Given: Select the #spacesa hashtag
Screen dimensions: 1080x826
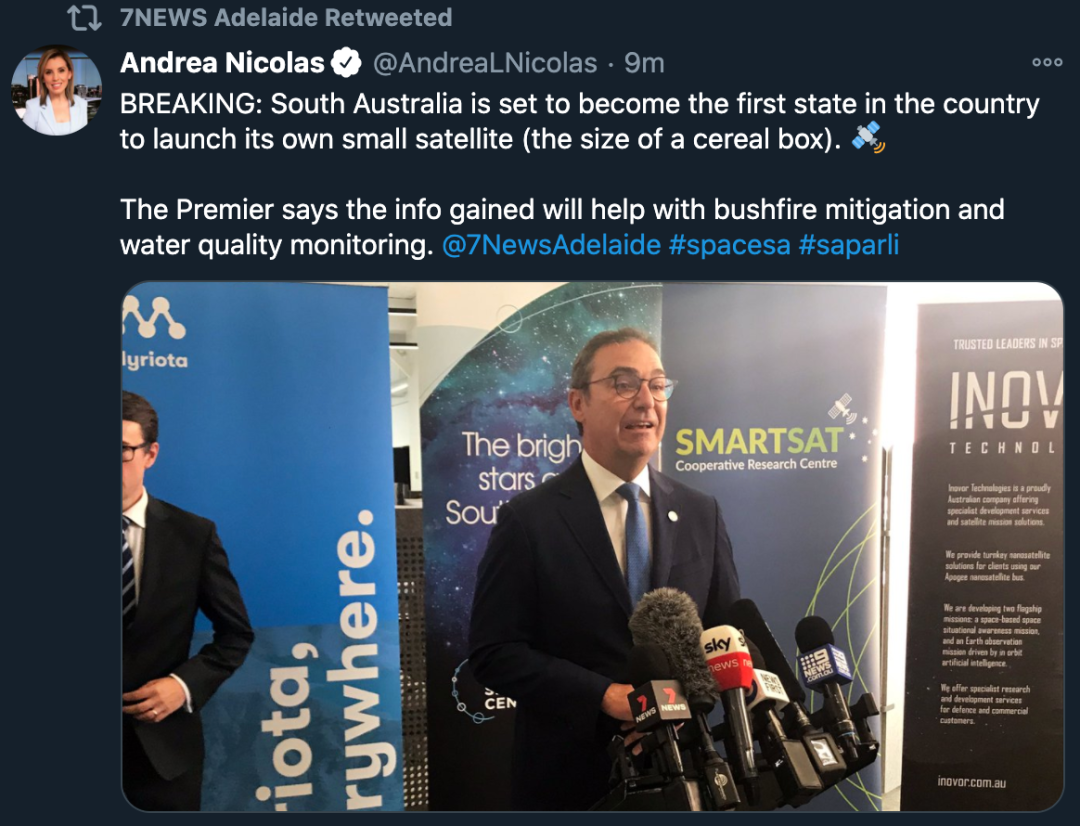Looking at the screenshot, I should click(x=729, y=245).
